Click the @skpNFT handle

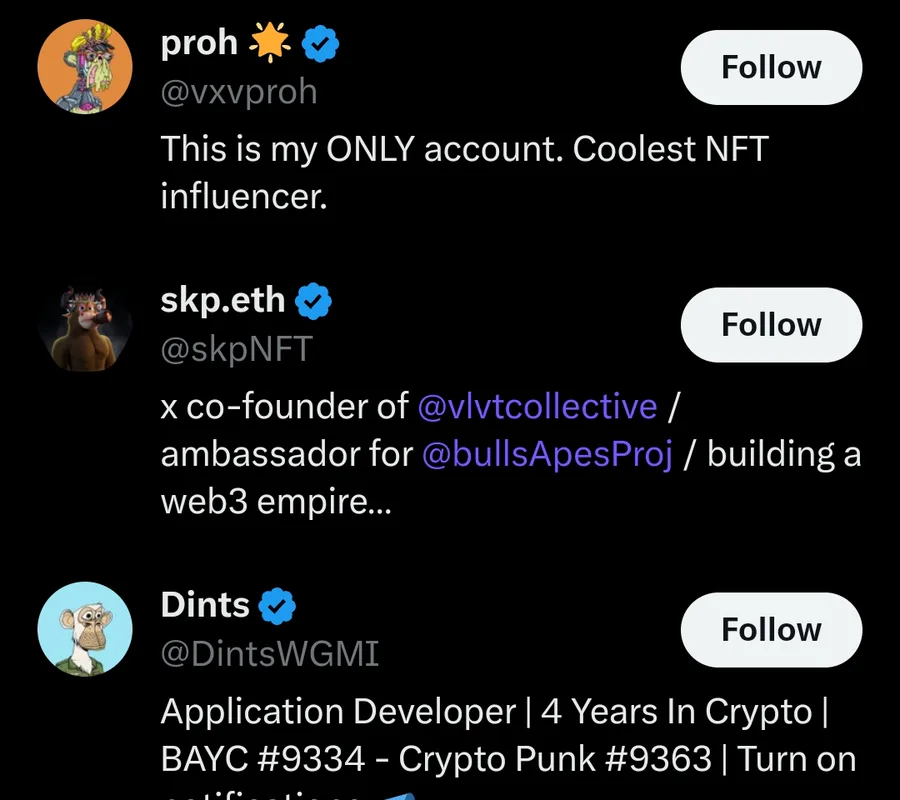coord(237,349)
